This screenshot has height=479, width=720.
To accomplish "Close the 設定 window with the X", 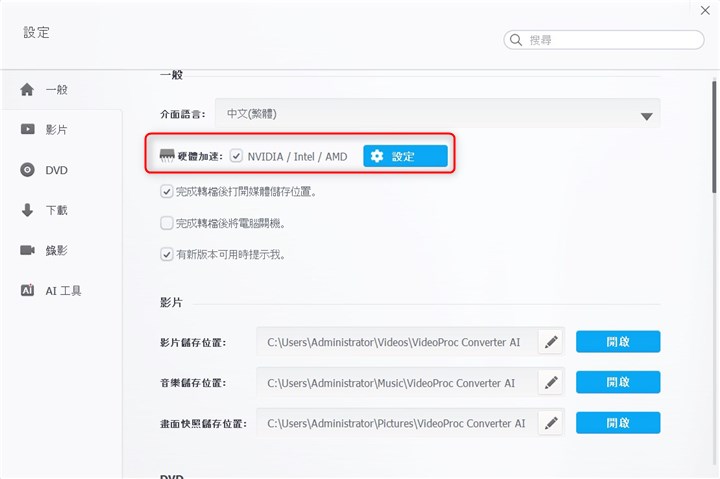I will pos(705,10).
